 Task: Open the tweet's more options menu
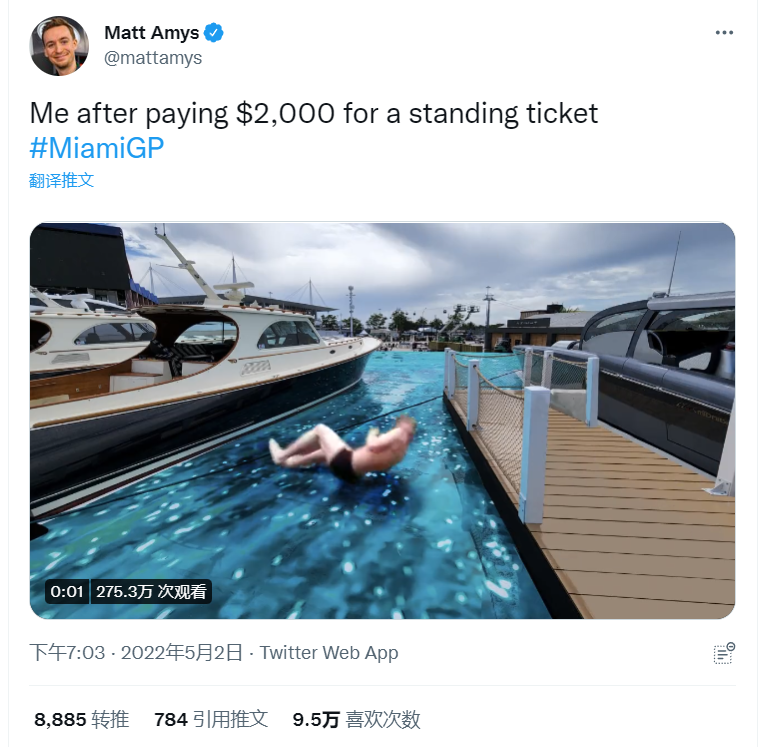click(x=725, y=32)
